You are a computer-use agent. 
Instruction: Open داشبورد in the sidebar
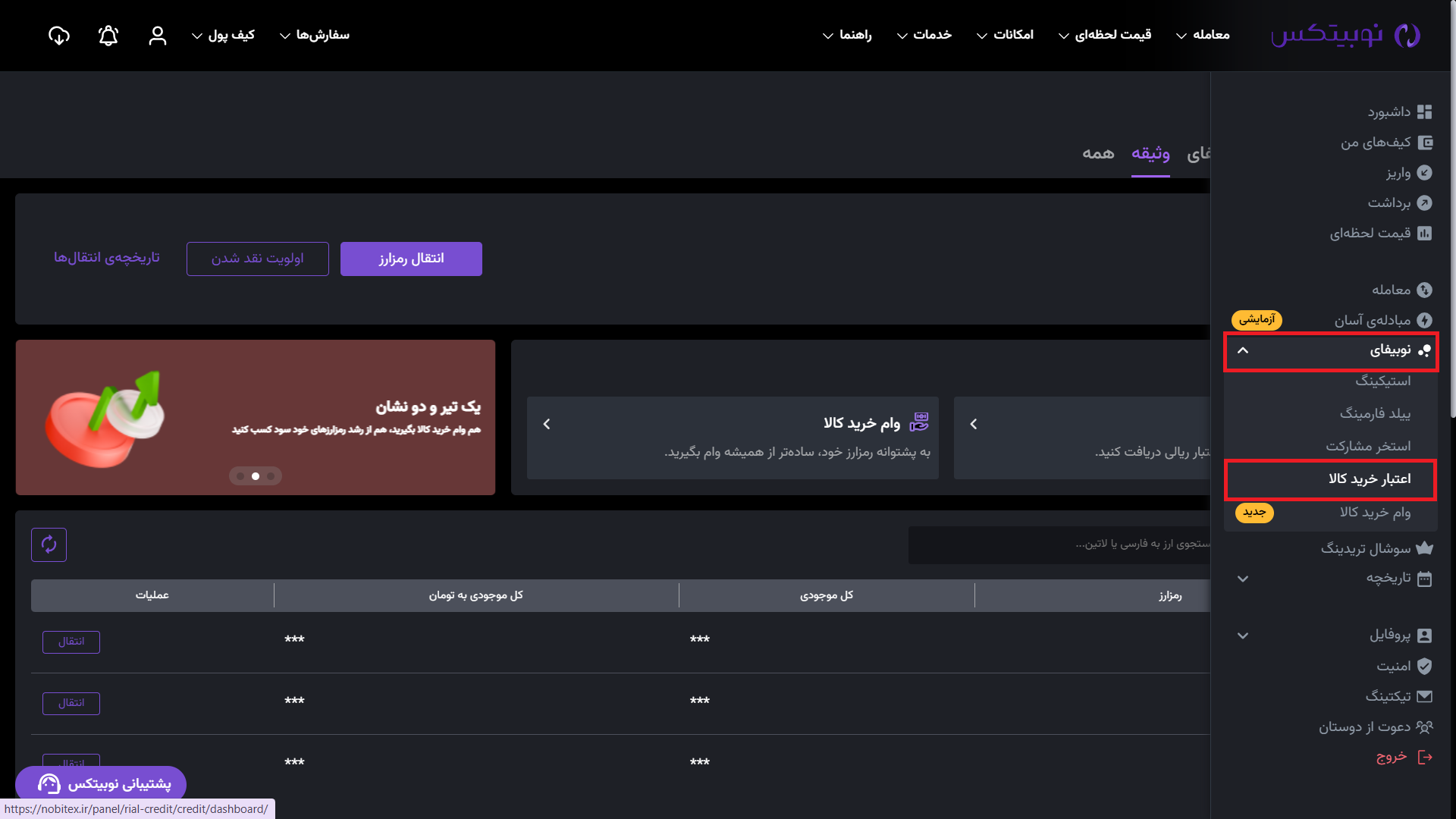(x=1389, y=112)
